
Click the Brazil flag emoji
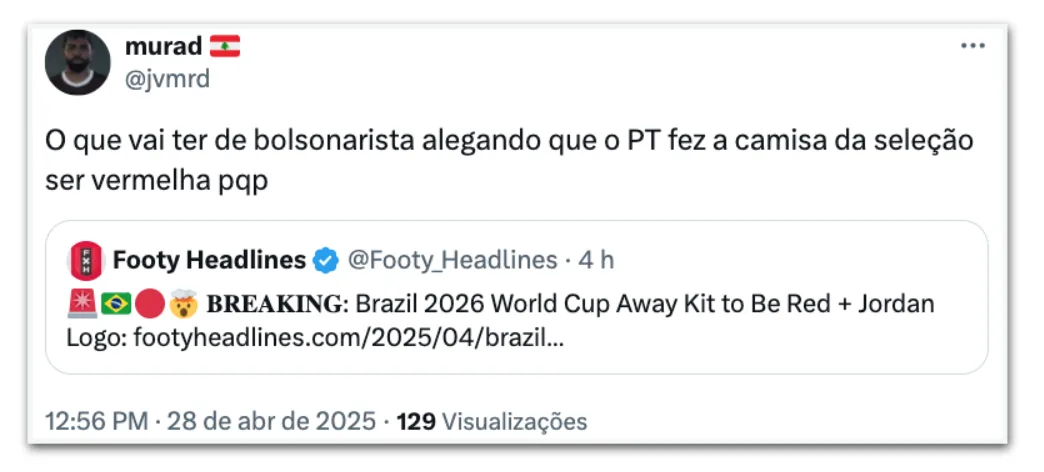[116, 304]
